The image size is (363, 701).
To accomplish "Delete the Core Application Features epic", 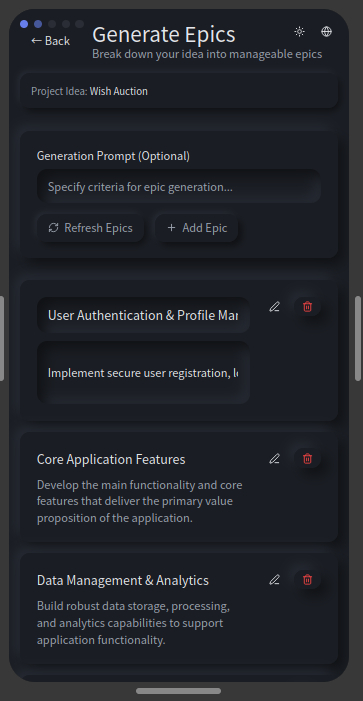I will click(308, 459).
